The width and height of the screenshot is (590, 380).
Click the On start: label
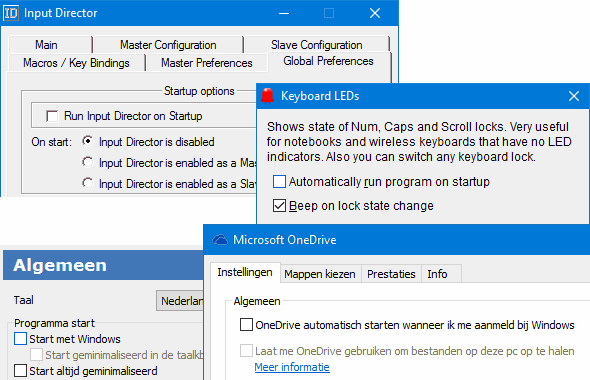click(52, 142)
